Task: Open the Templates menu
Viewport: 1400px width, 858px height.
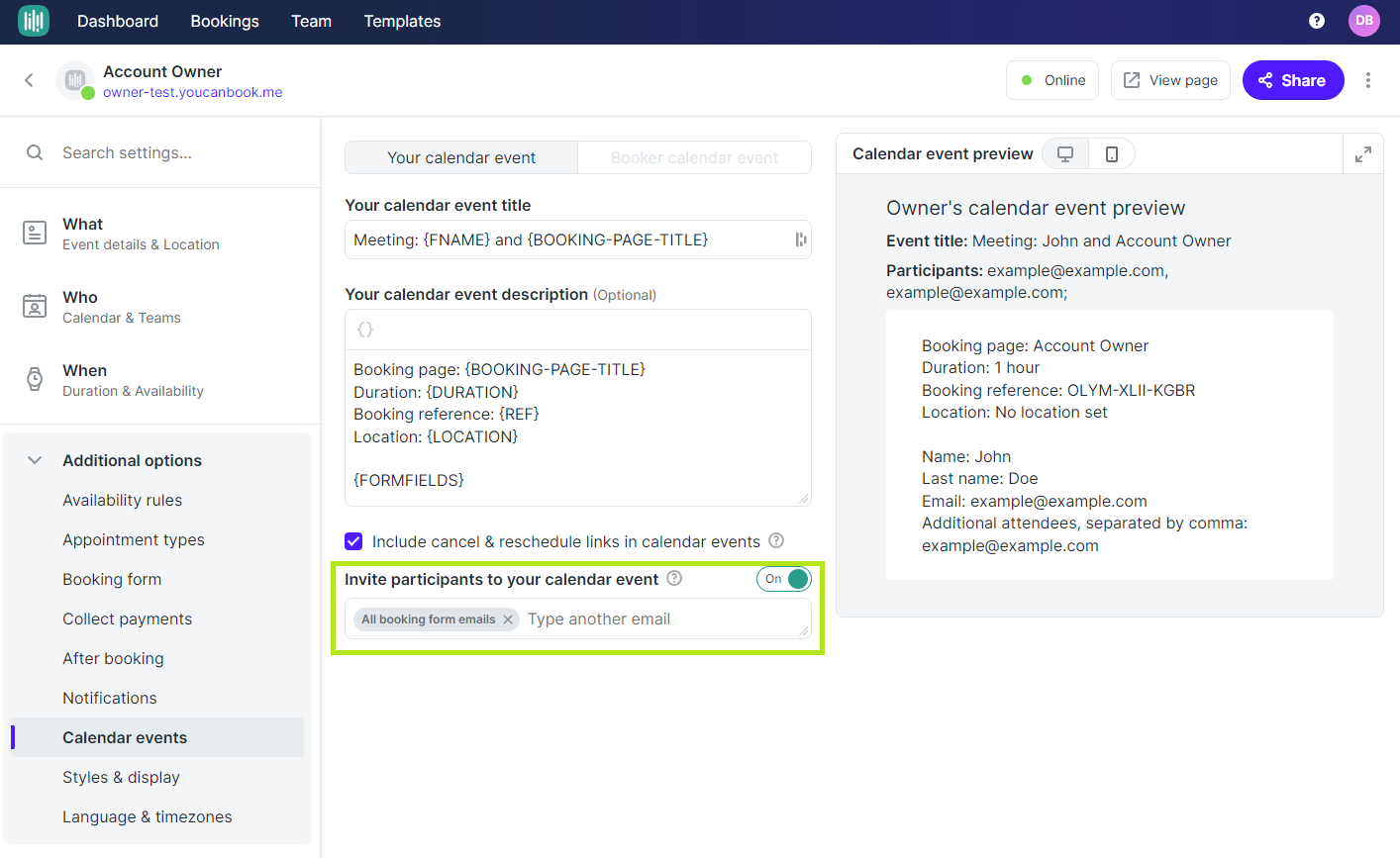Action: click(x=402, y=21)
